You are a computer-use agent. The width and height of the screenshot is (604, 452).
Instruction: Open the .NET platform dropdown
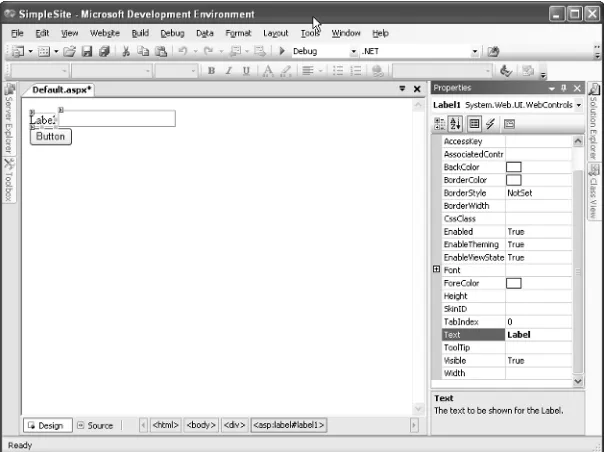point(475,51)
